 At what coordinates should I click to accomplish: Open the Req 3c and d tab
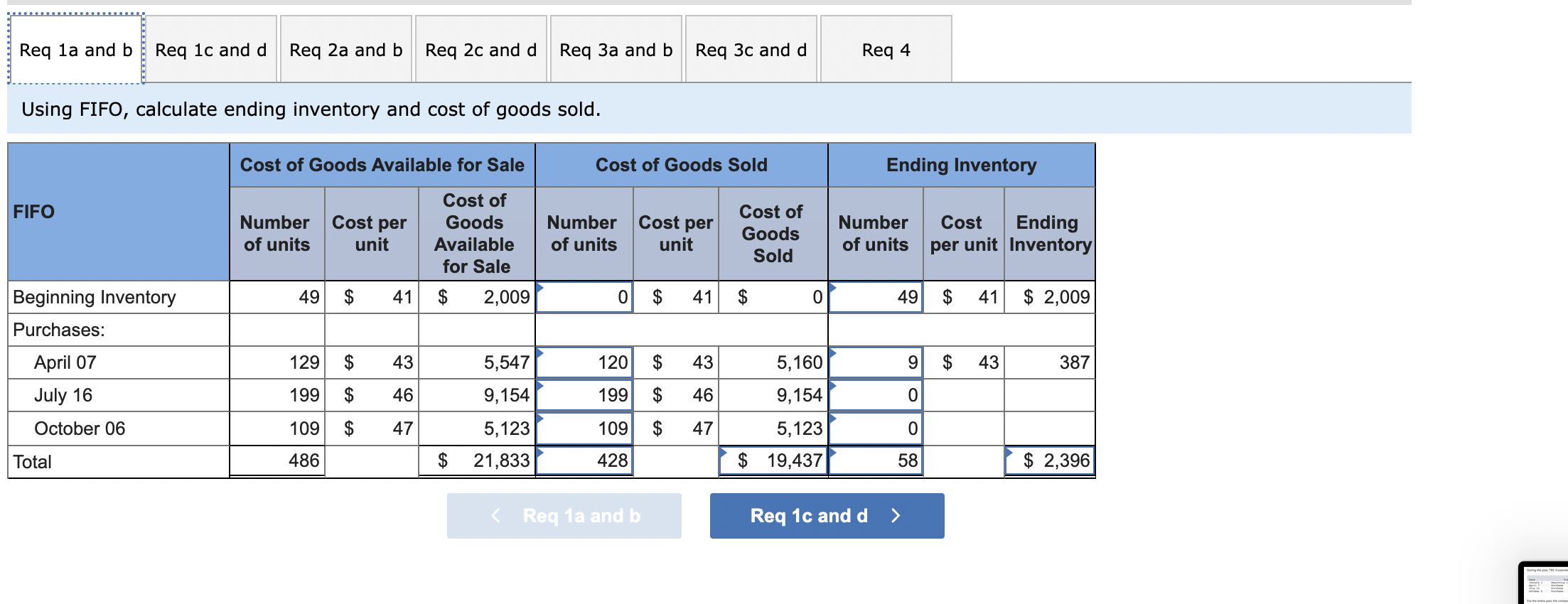tap(751, 50)
